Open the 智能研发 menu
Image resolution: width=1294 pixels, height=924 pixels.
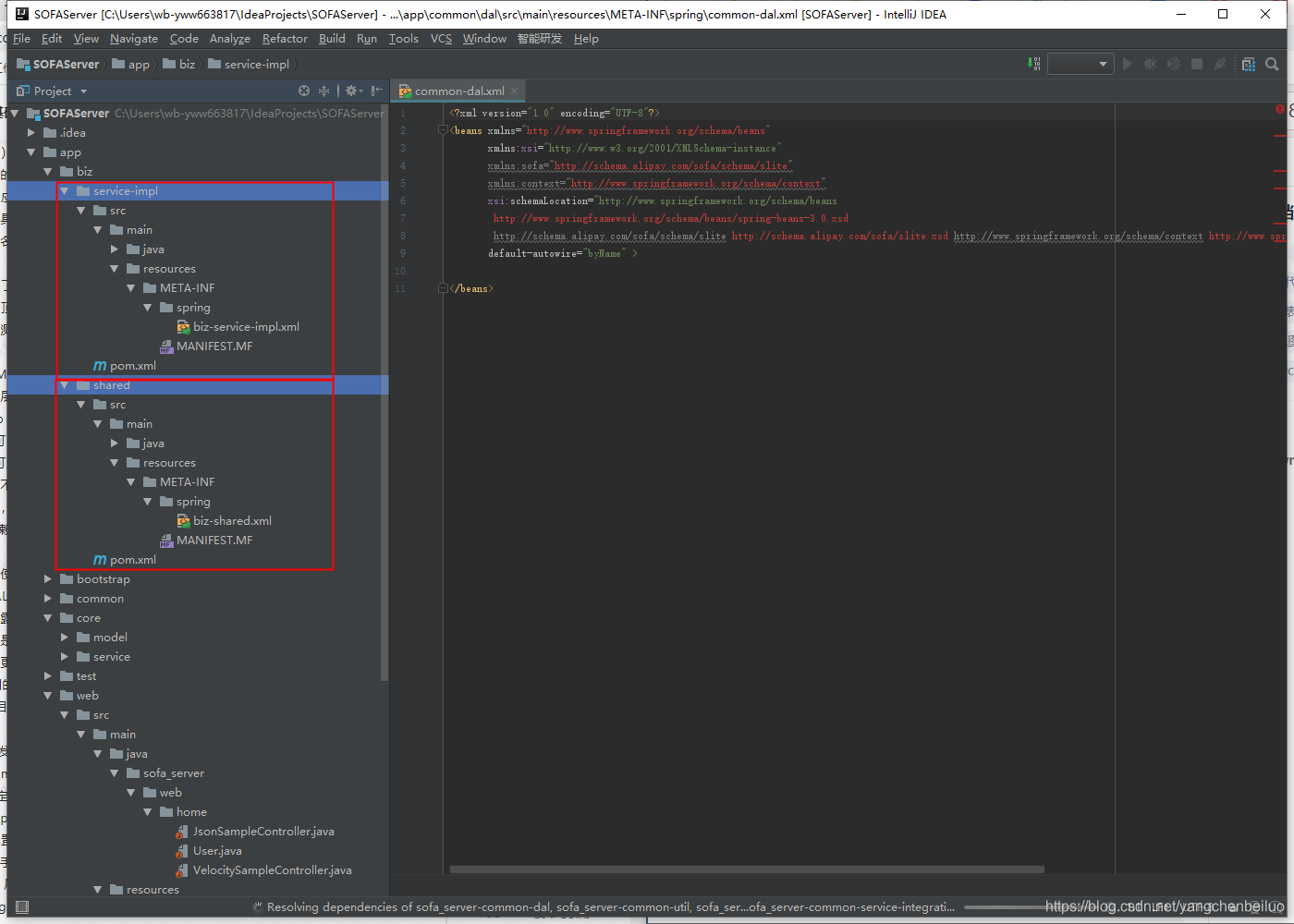pyautogui.click(x=540, y=39)
